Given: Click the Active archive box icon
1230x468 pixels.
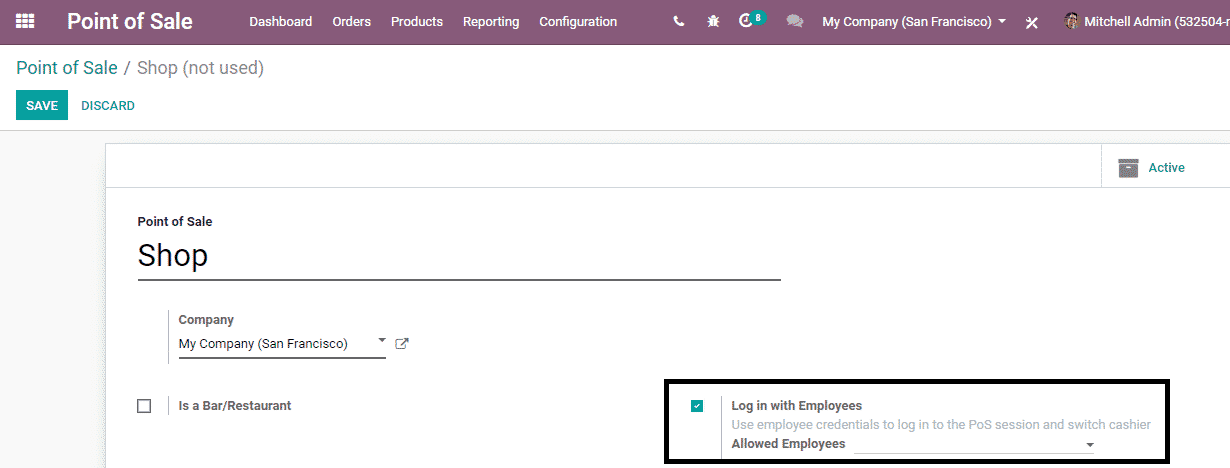Looking at the screenshot, I should pyautogui.click(x=1129, y=168).
